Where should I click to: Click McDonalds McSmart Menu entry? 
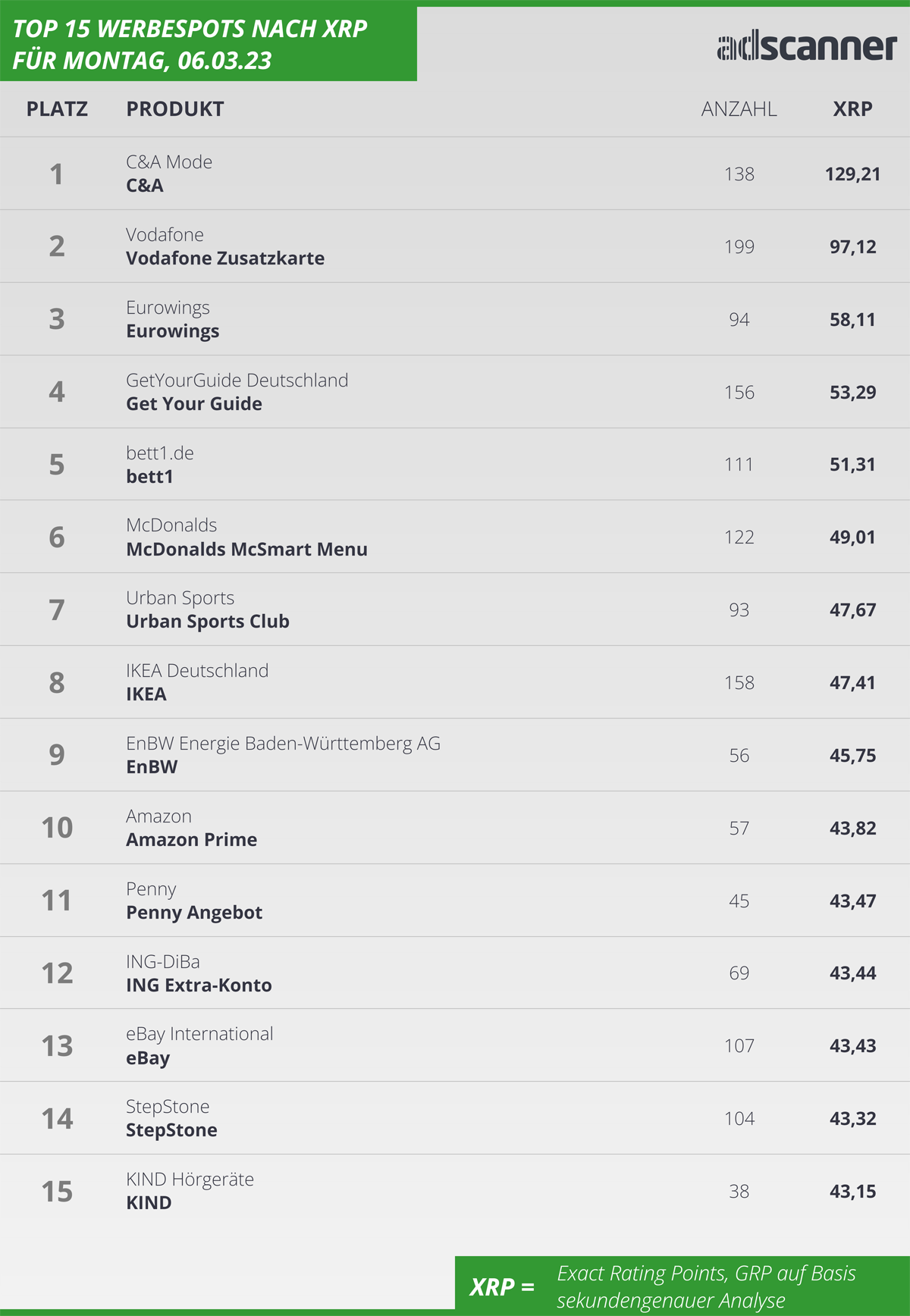point(246,550)
